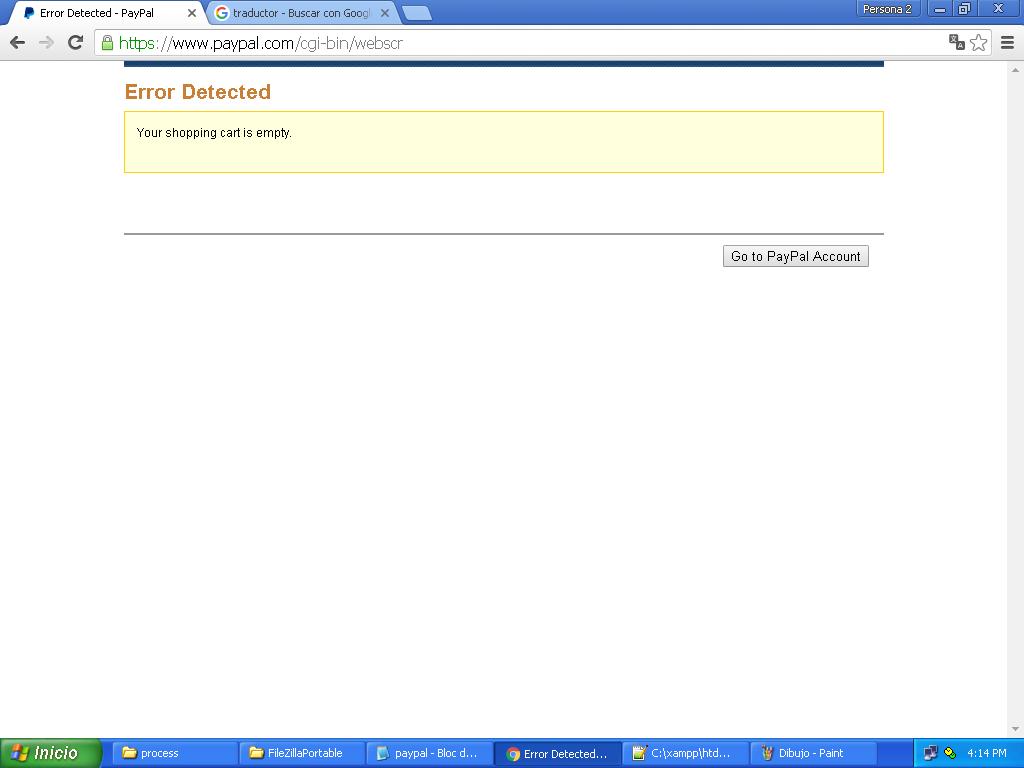Select the Error Detected Chrome taskbar button

pyautogui.click(x=557, y=753)
